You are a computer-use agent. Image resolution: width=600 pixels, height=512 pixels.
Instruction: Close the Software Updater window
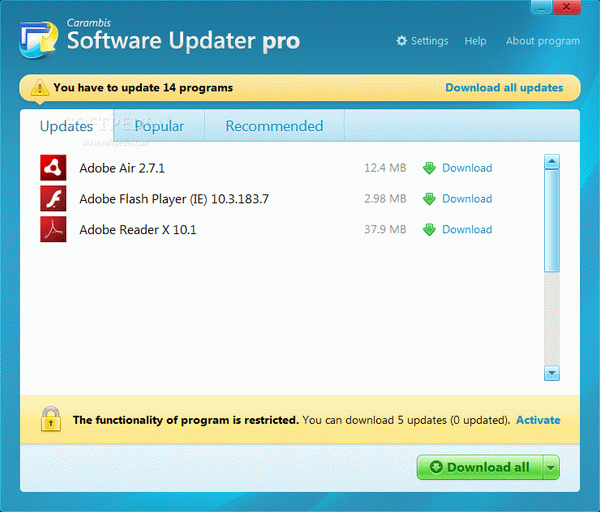tap(567, 7)
